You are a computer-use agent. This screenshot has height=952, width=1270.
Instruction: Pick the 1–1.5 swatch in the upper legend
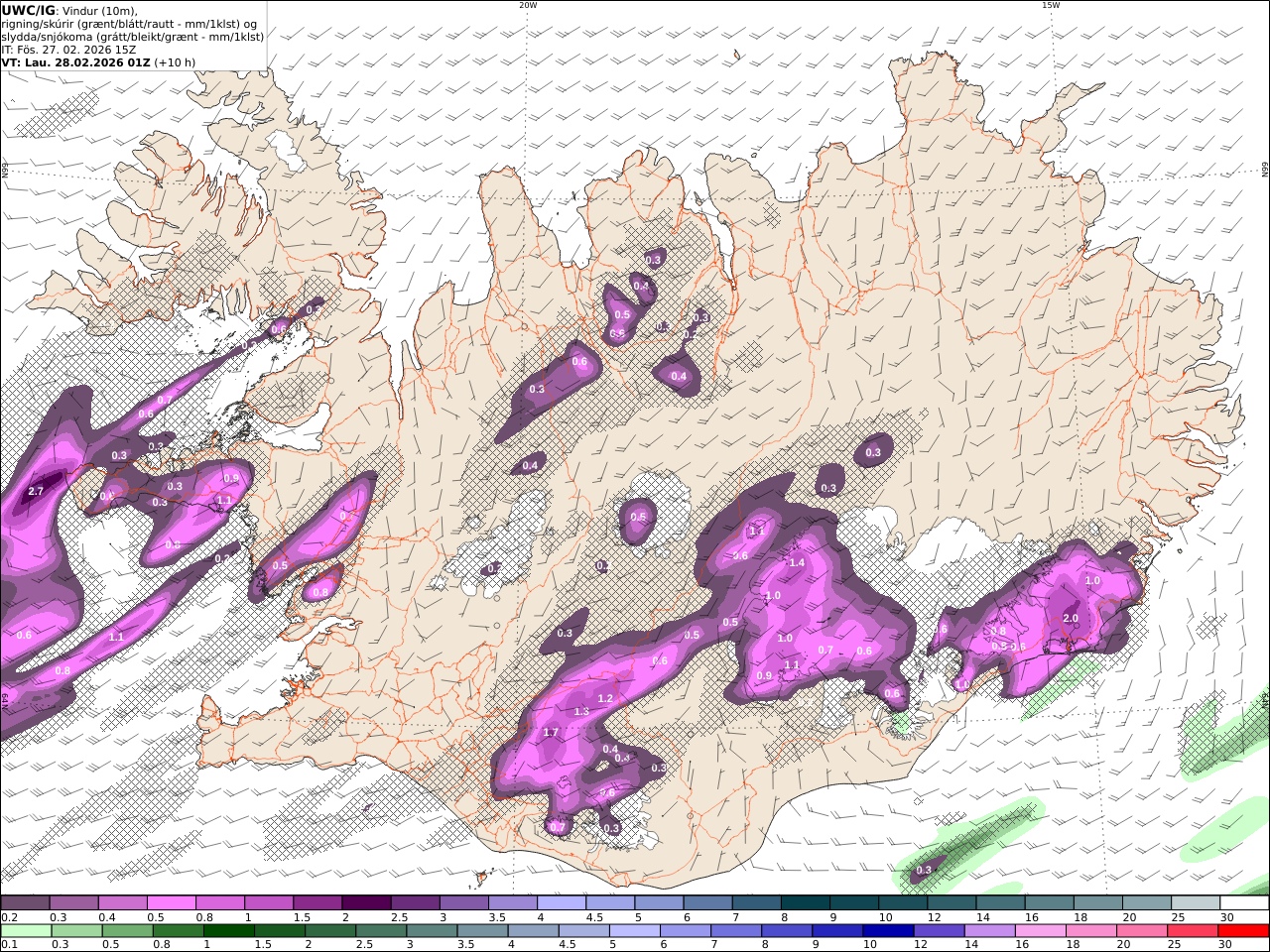click(268, 903)
